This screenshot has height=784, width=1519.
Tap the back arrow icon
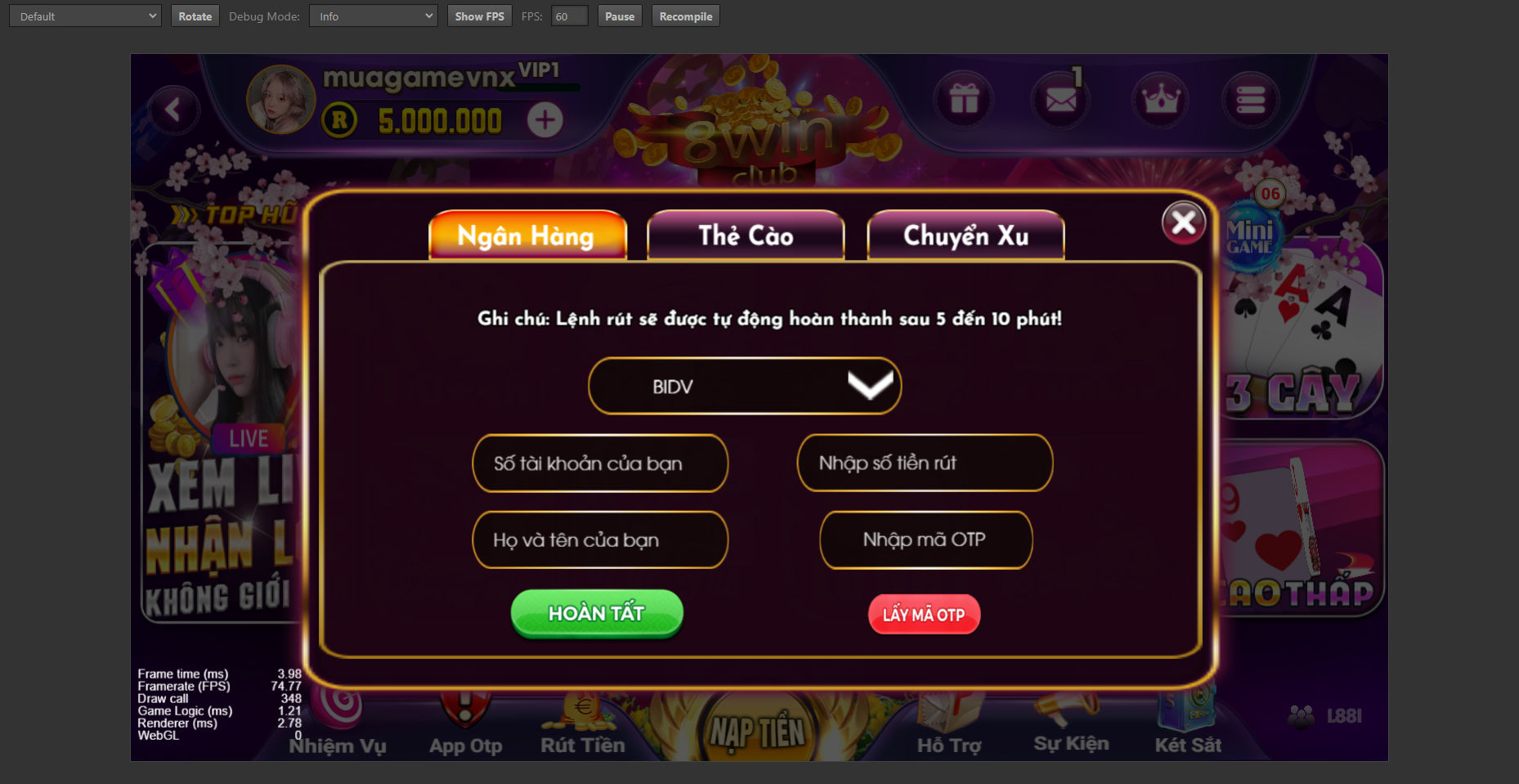[x=173, y=110]
